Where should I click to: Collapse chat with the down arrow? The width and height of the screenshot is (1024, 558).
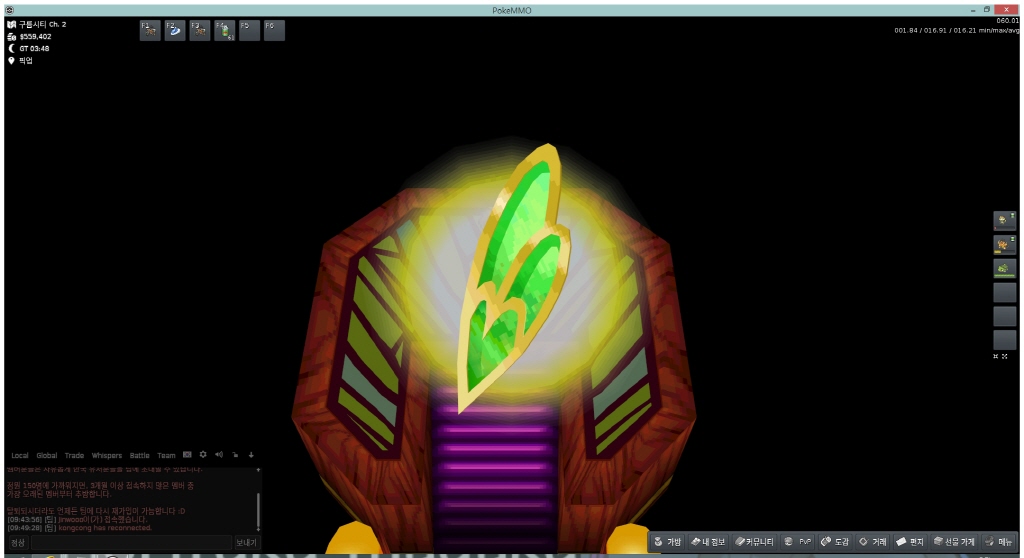251,455
